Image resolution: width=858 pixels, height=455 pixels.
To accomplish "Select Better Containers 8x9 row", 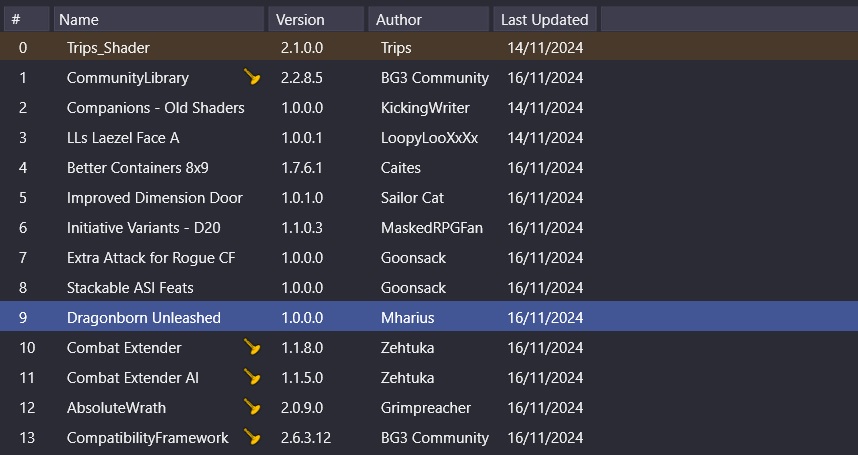I will (137, 167).
